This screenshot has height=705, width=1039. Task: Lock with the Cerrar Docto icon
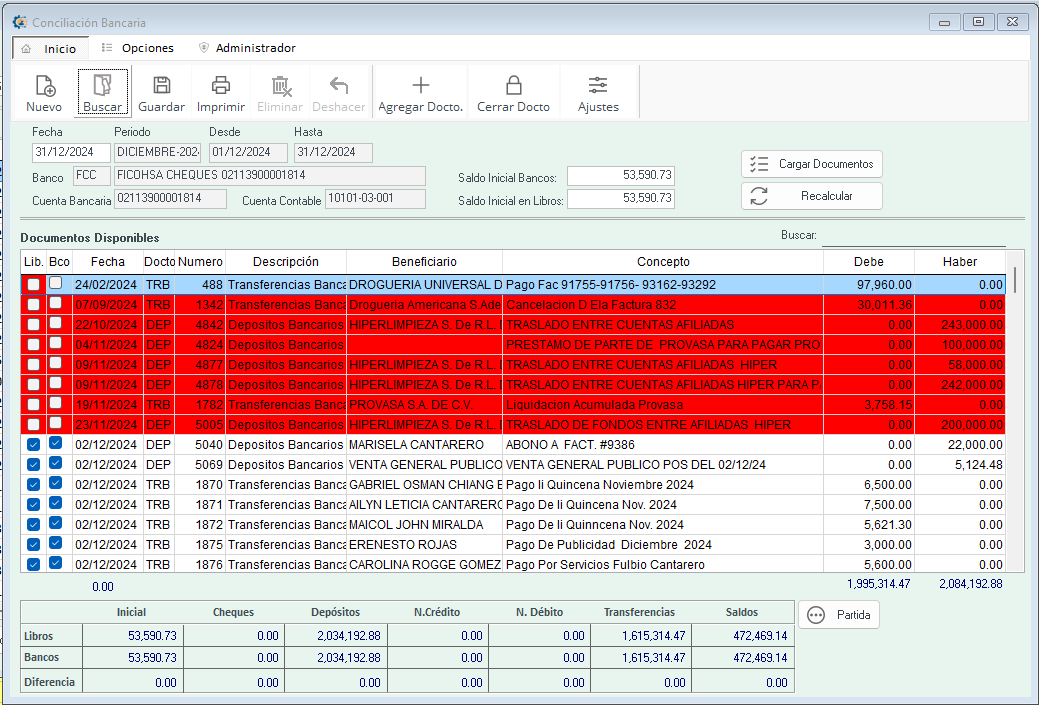(x=513, y=87)
